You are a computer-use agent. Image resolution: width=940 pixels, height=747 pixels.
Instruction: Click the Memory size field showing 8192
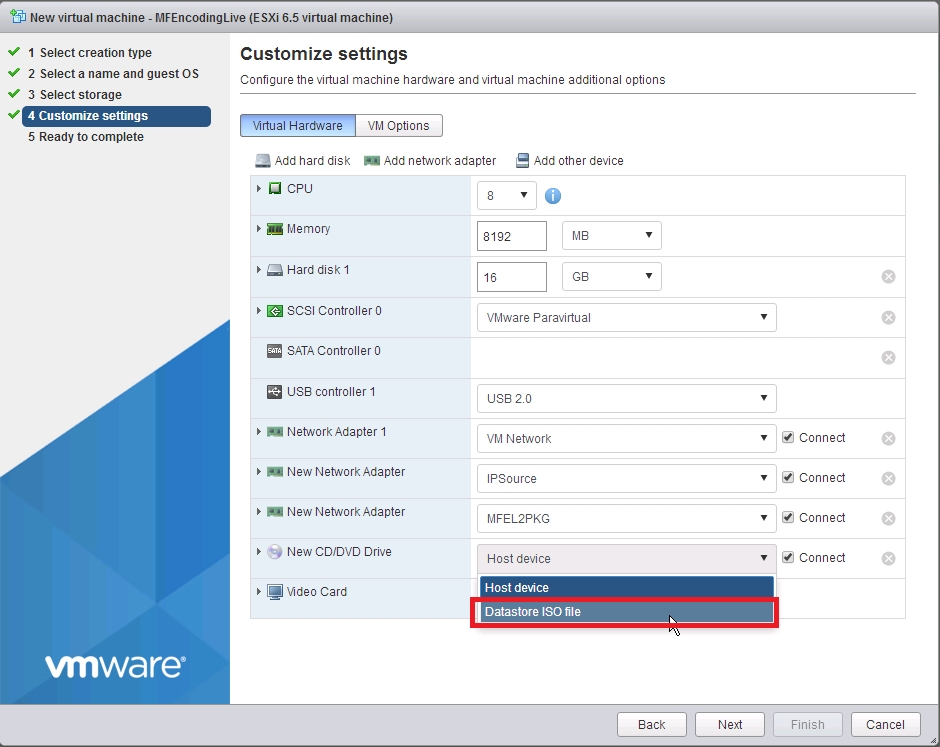coord(512,236)
